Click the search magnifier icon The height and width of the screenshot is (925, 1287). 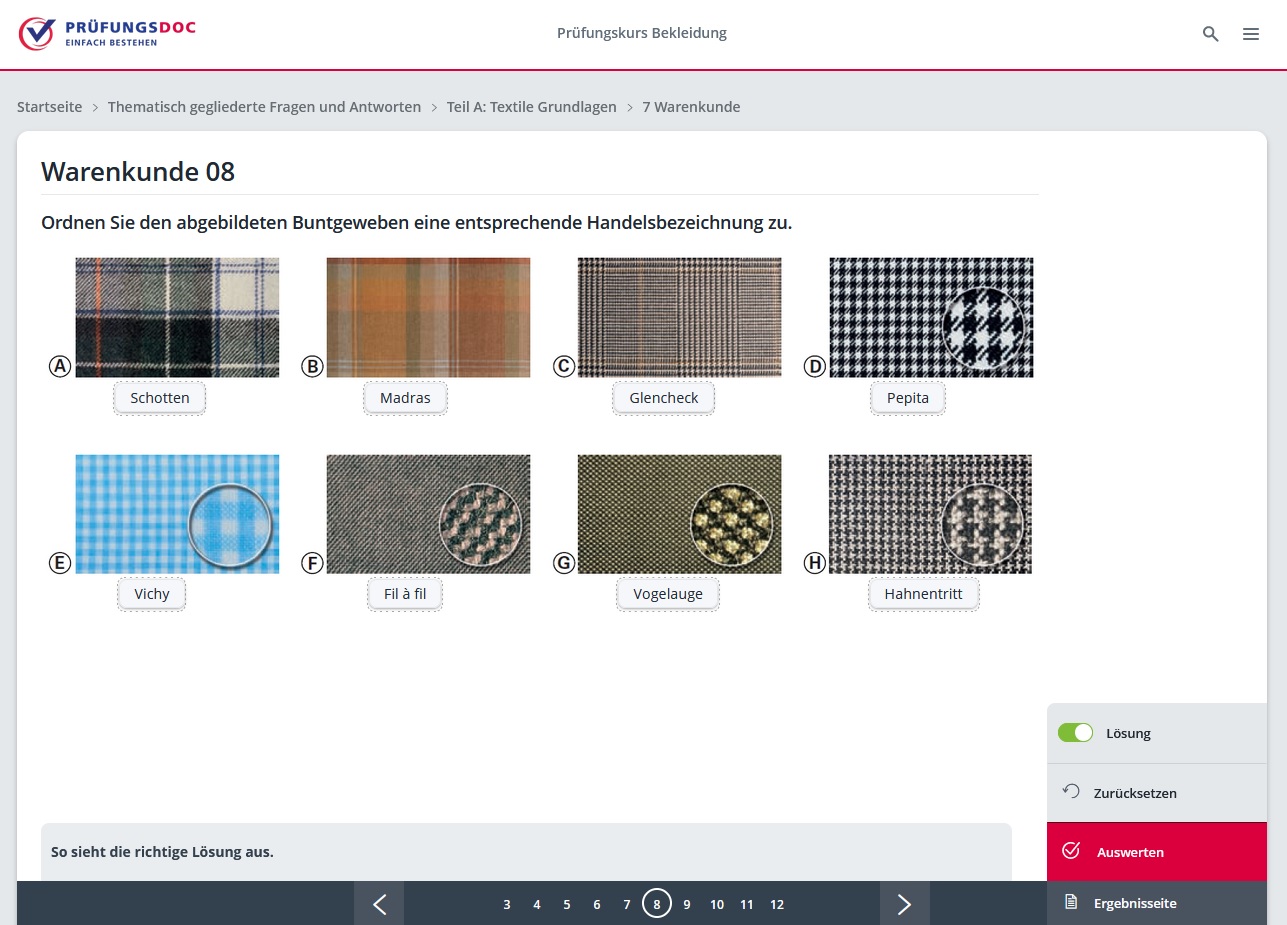tap(1210, 34)
